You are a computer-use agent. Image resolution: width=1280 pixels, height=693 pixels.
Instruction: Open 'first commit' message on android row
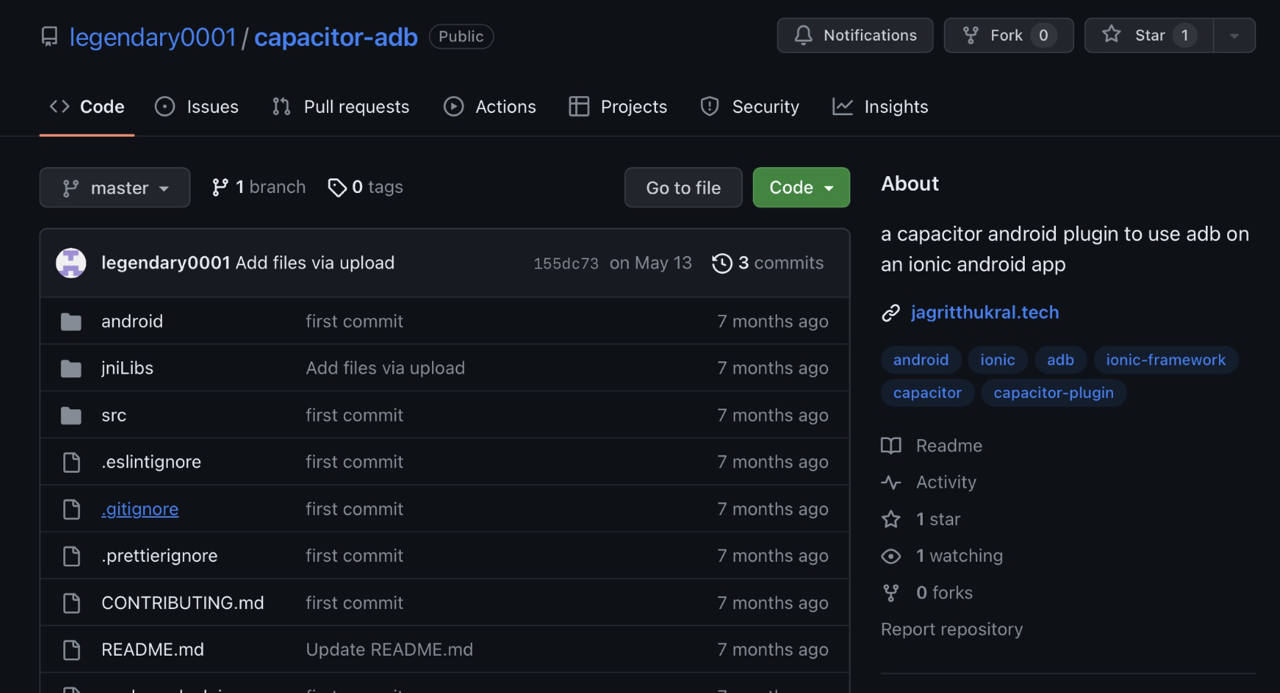[x=354, y=321]
